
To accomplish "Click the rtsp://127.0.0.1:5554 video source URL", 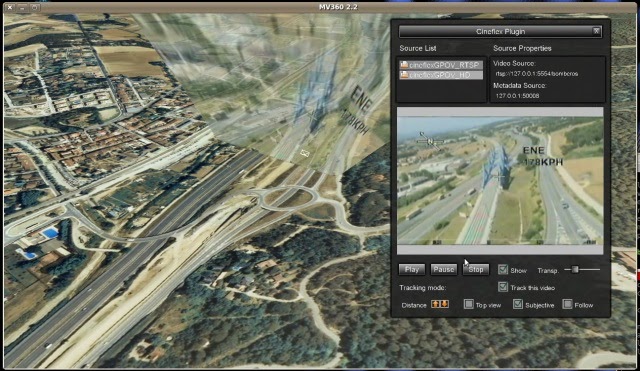I will tap(537, 74).
